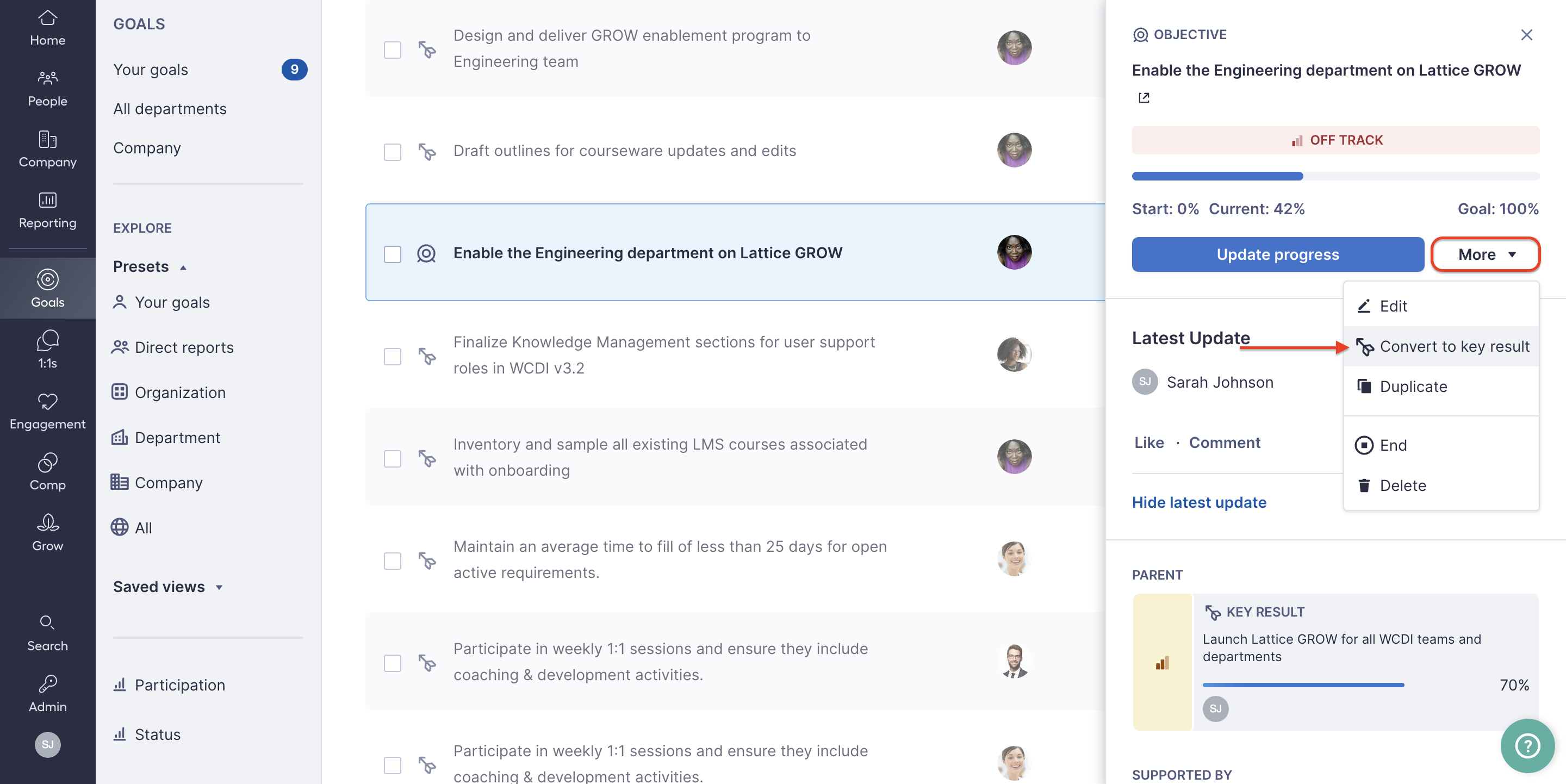Select the Organization preset

coord(169,392)
